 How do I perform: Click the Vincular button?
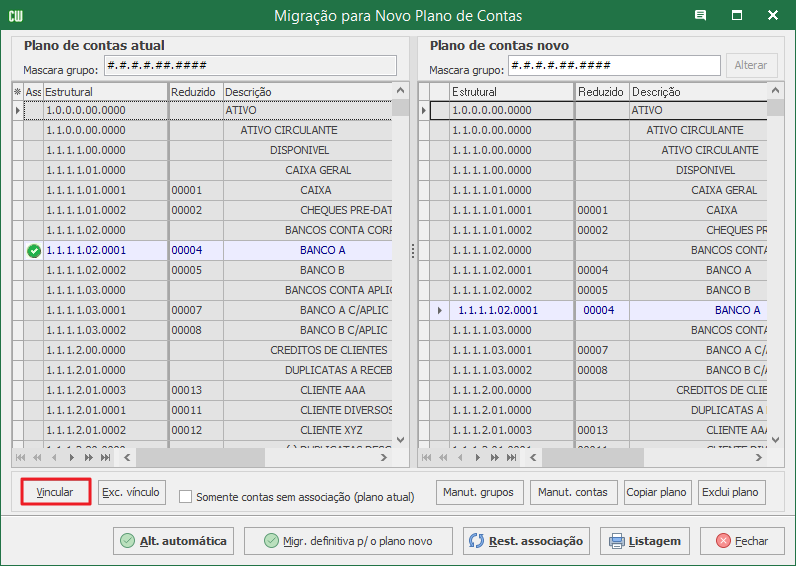click(x=55, y=492)
